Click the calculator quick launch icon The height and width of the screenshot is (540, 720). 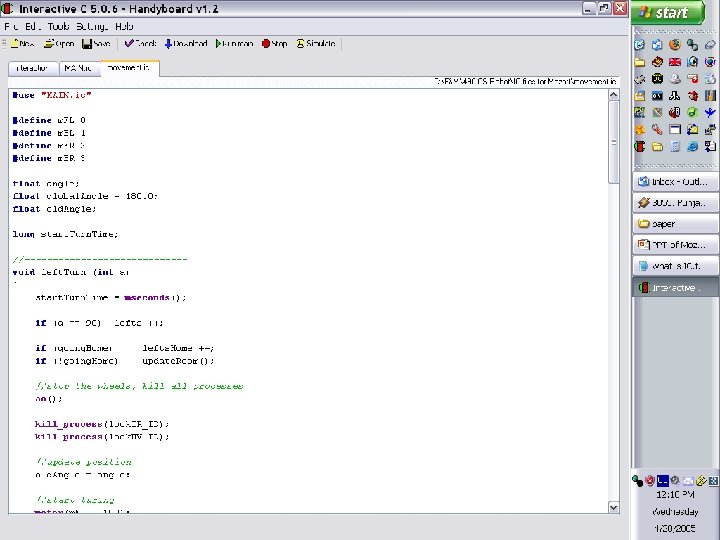point(675,146)
